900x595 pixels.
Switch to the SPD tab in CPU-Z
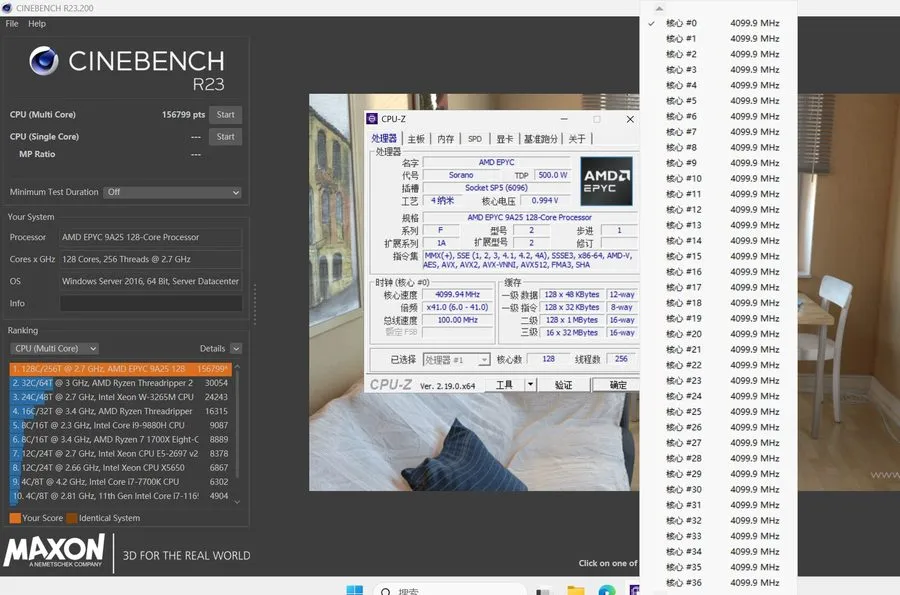475,139
